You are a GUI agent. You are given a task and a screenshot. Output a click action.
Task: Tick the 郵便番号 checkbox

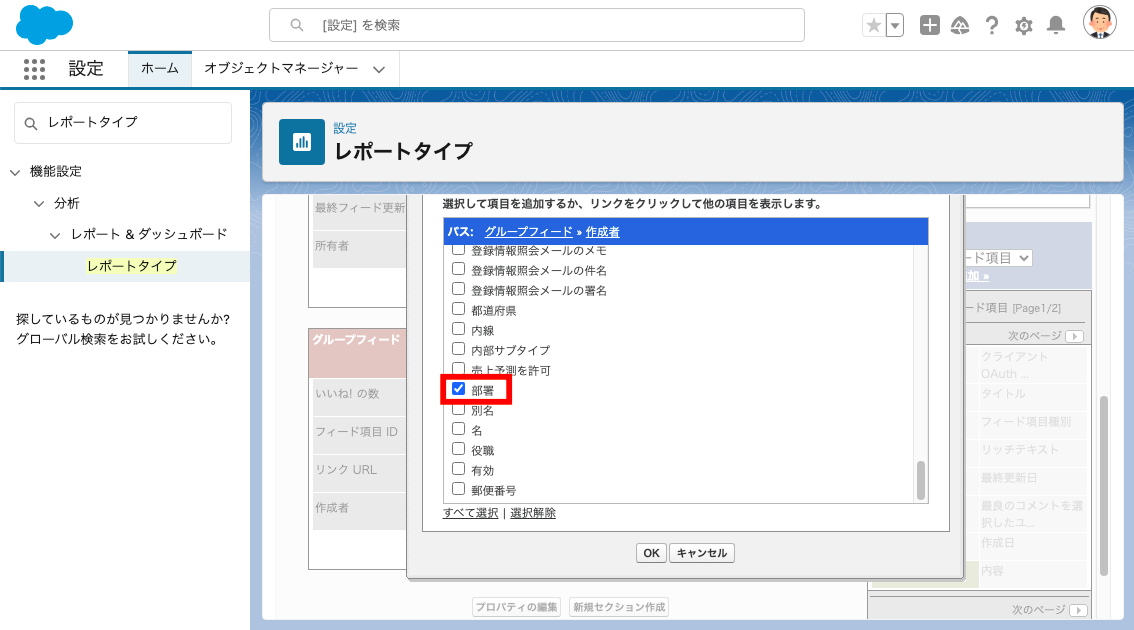tap(459, 489)
